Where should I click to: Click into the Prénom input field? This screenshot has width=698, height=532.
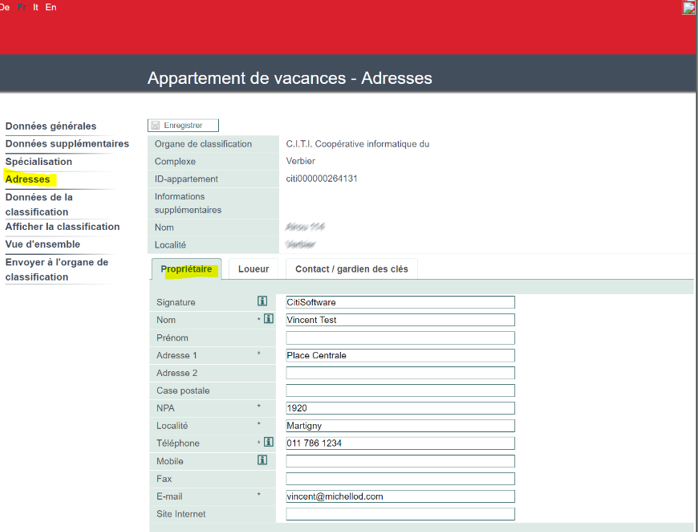400,338
